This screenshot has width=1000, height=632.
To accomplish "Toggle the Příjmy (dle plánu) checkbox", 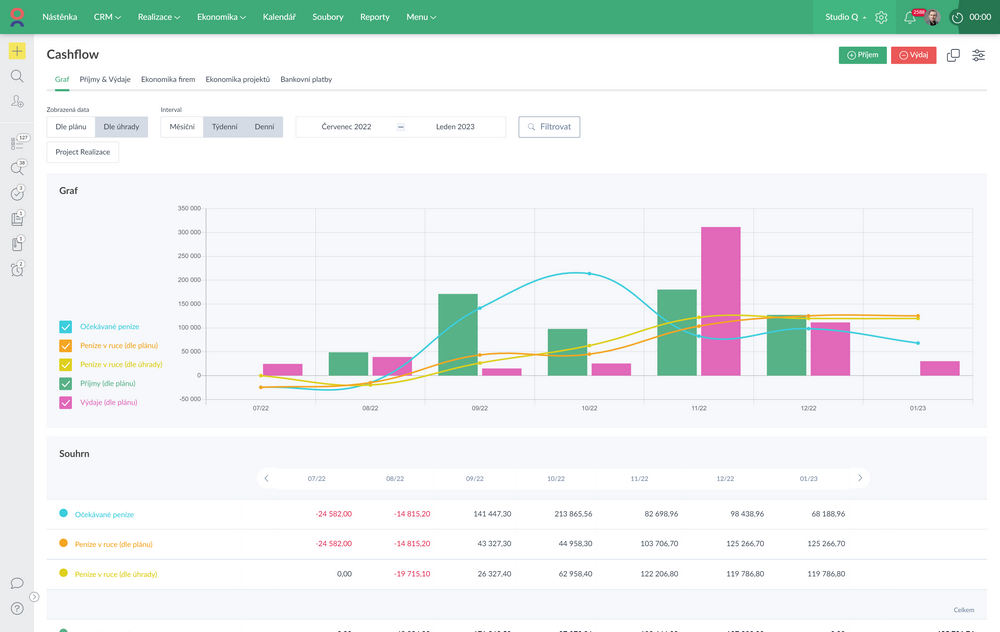I will click(66, 383).
